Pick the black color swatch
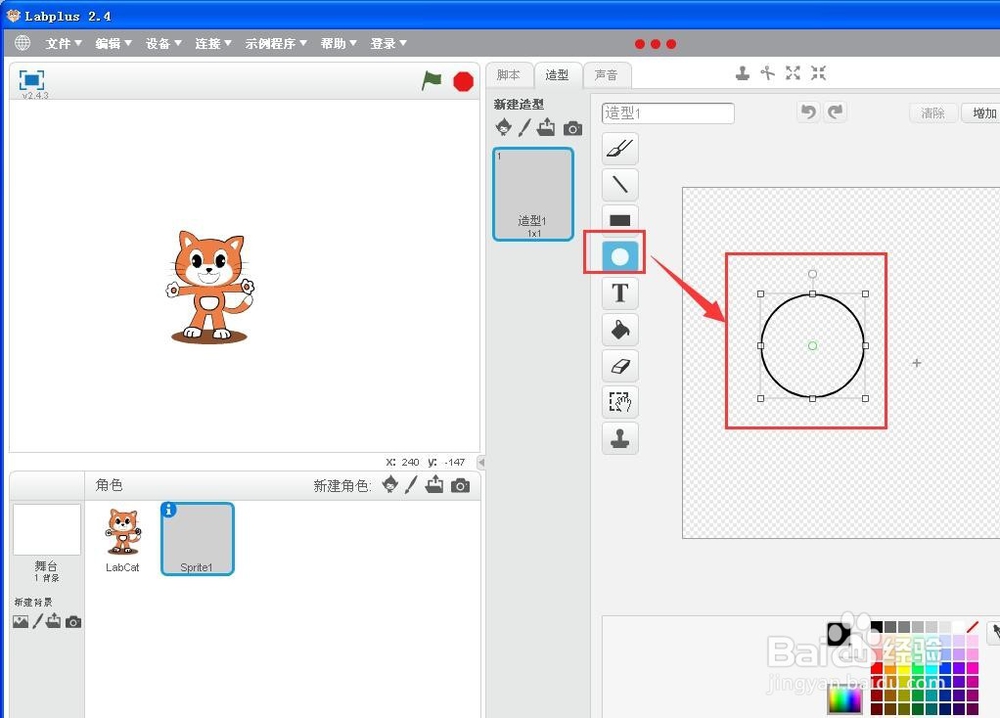Image resolution: width=1000 pixels, height=718 pixels. coord(877,627)
